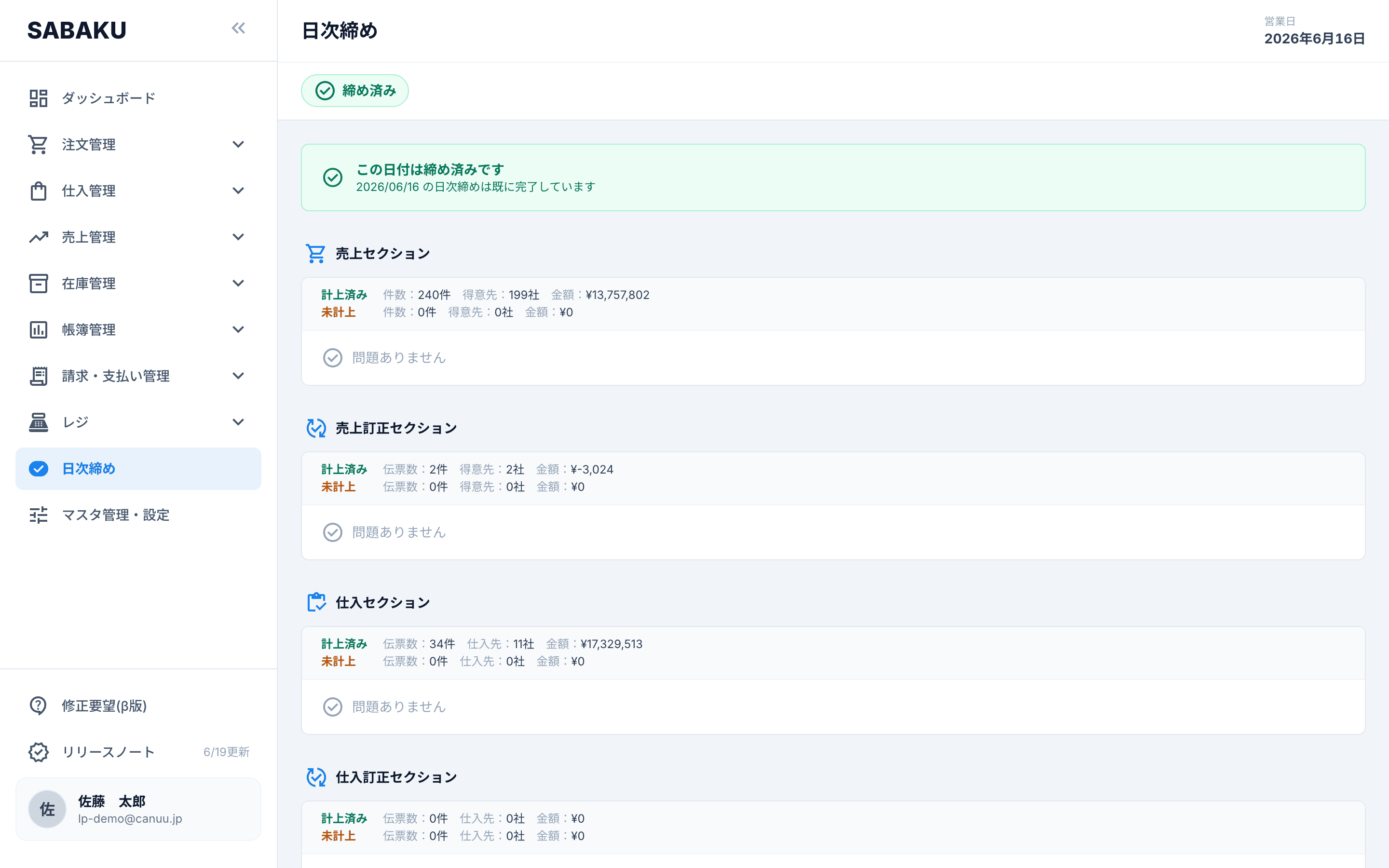Click 問題ありません check icon under 売上セクション
The width and height of the screenshot is (1389, 868).
coord(333,358)
